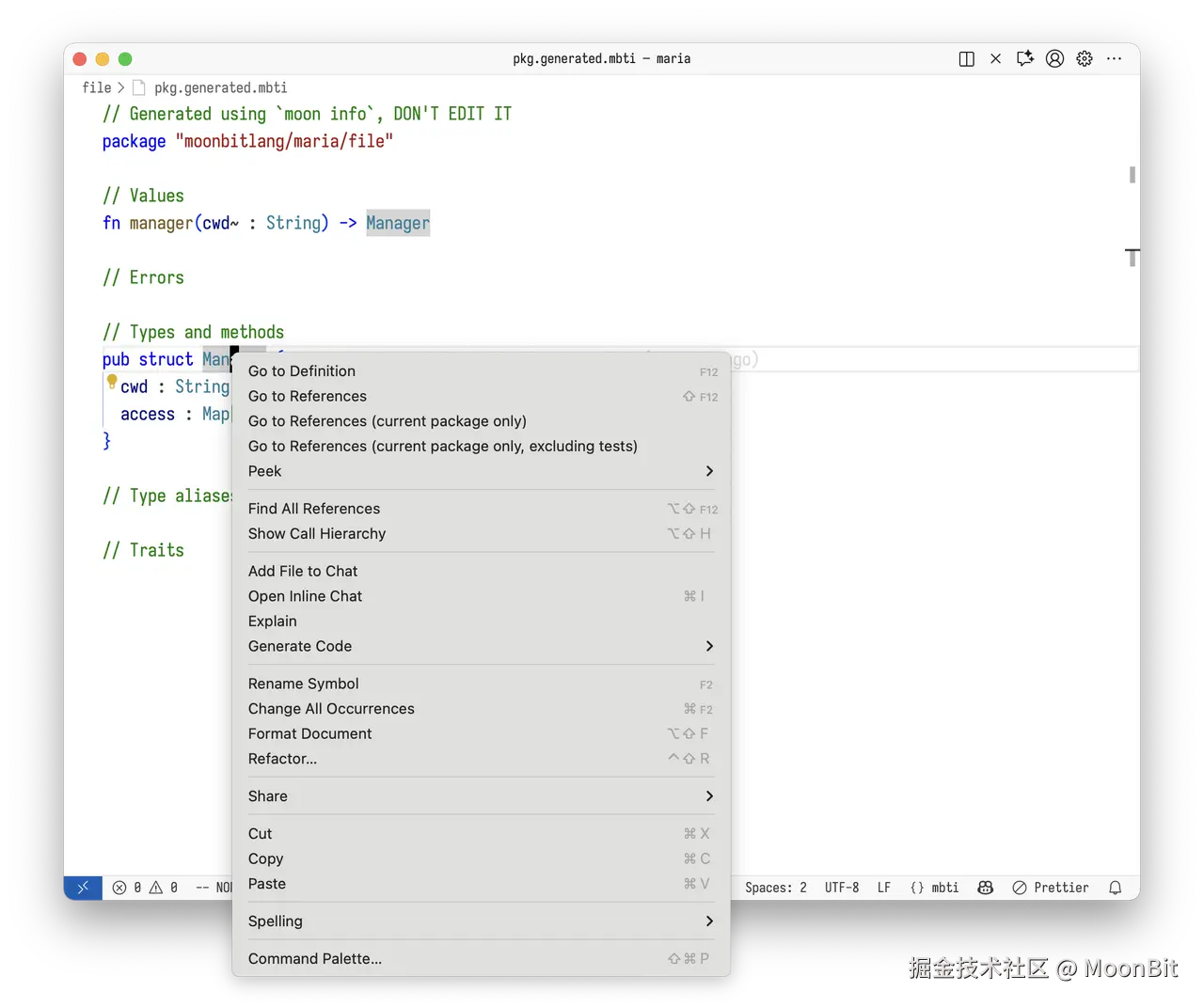Choose Refactor... from context menu
The width and height of the screenshot is (1204, 1007).
pos(482,759)
